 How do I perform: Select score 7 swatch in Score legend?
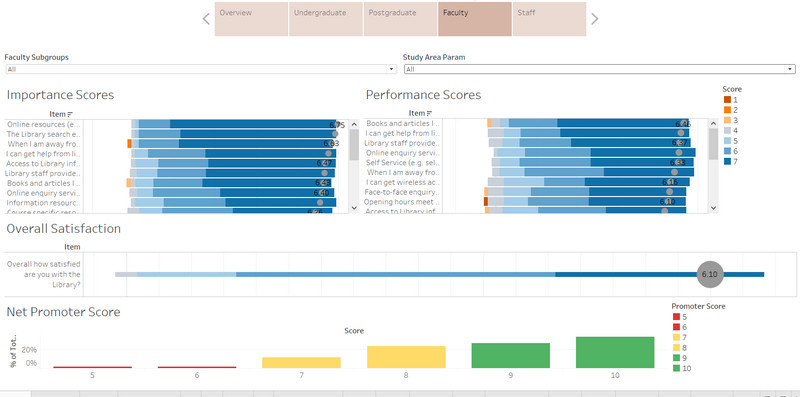pos(727,161)
